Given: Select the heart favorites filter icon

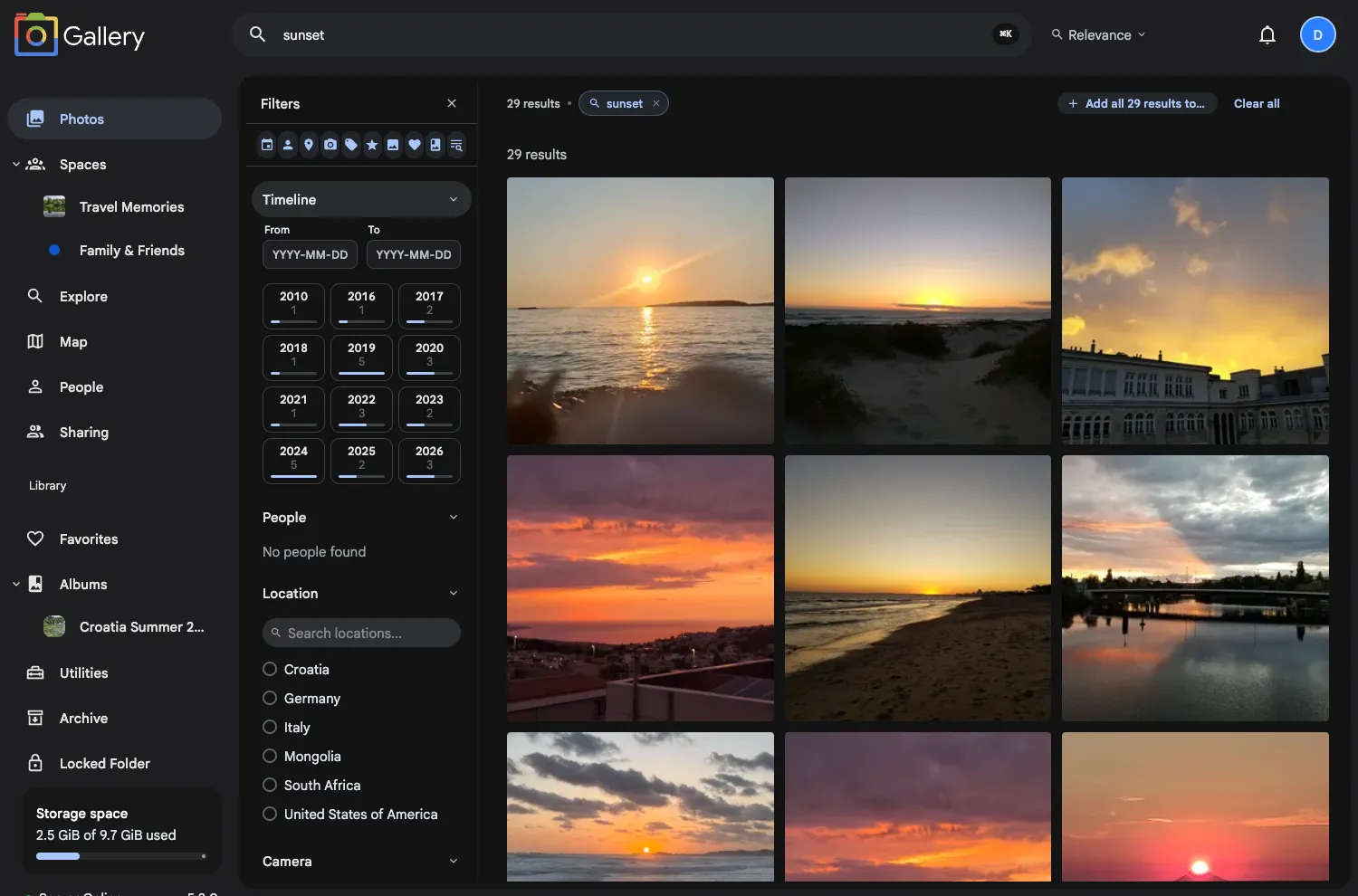Looking at the screenshot, I should 415,145.
